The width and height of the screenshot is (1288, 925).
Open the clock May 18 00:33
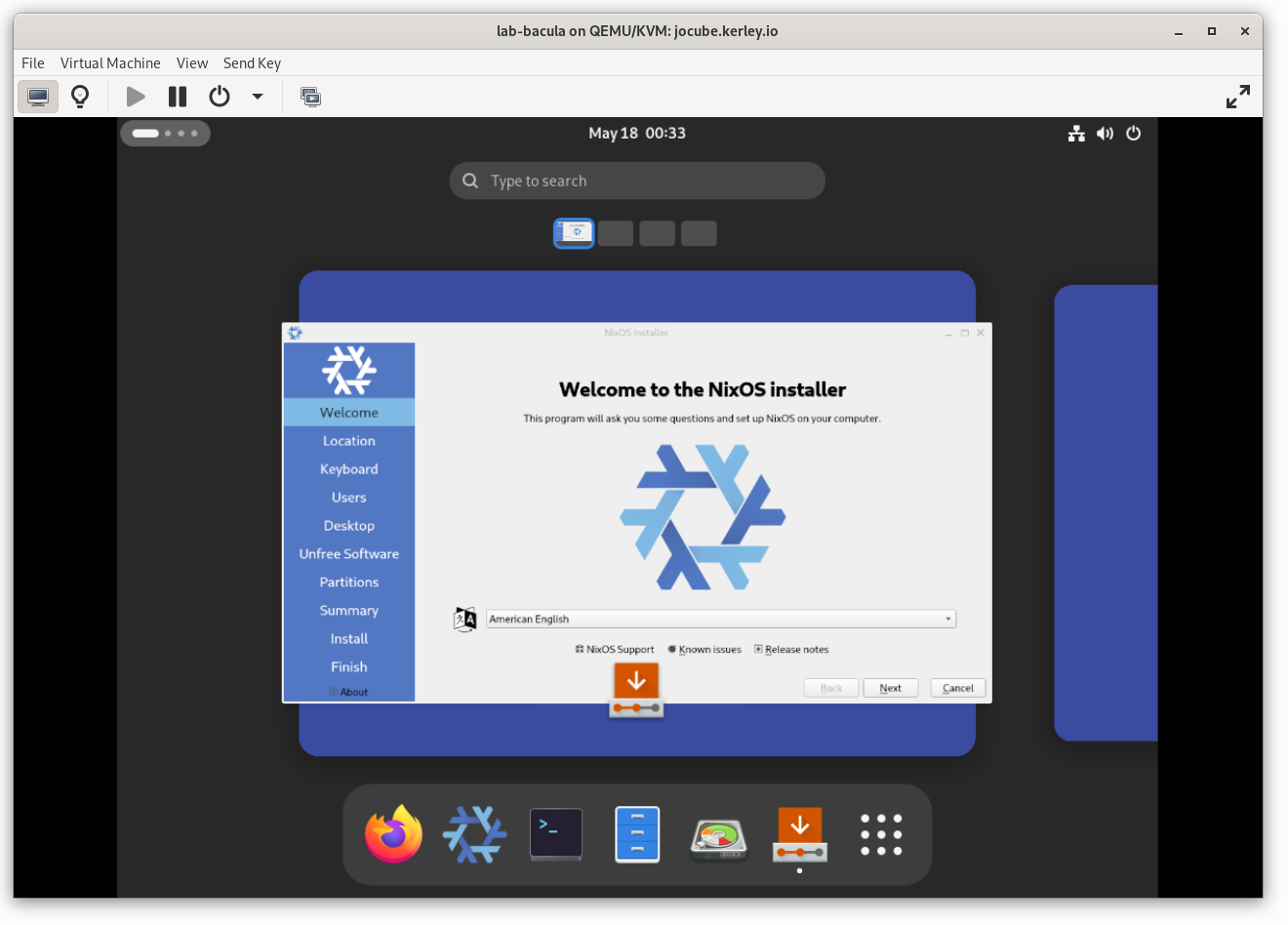coord(637,133)
